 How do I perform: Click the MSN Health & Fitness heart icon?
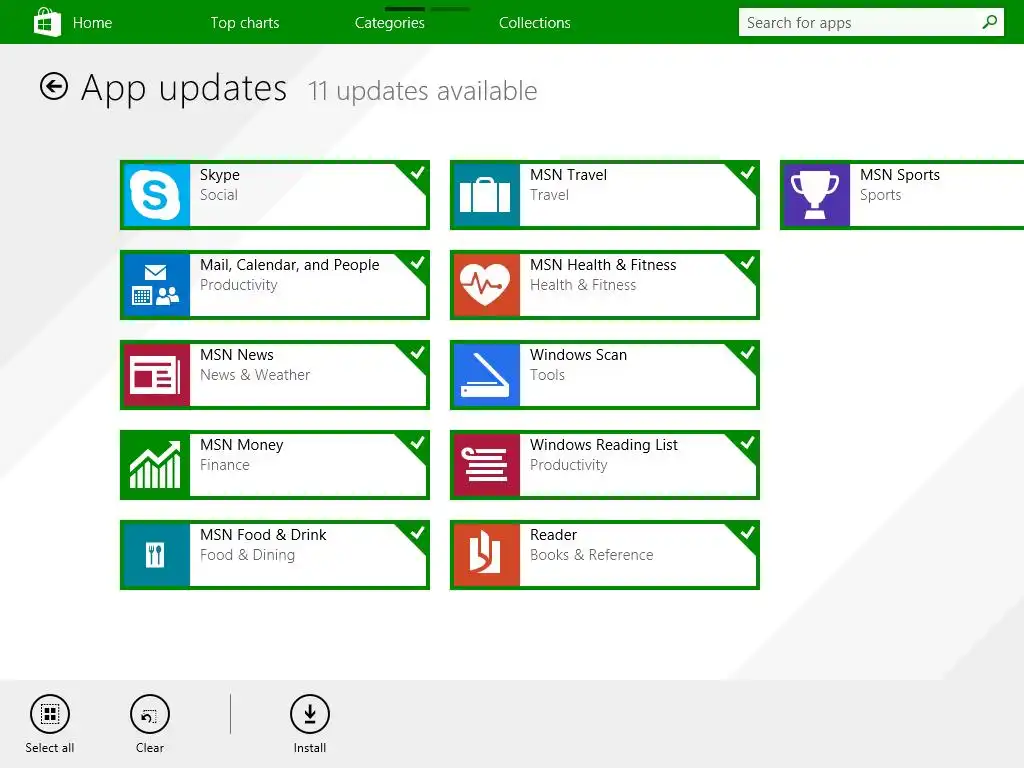click(487, 285)
